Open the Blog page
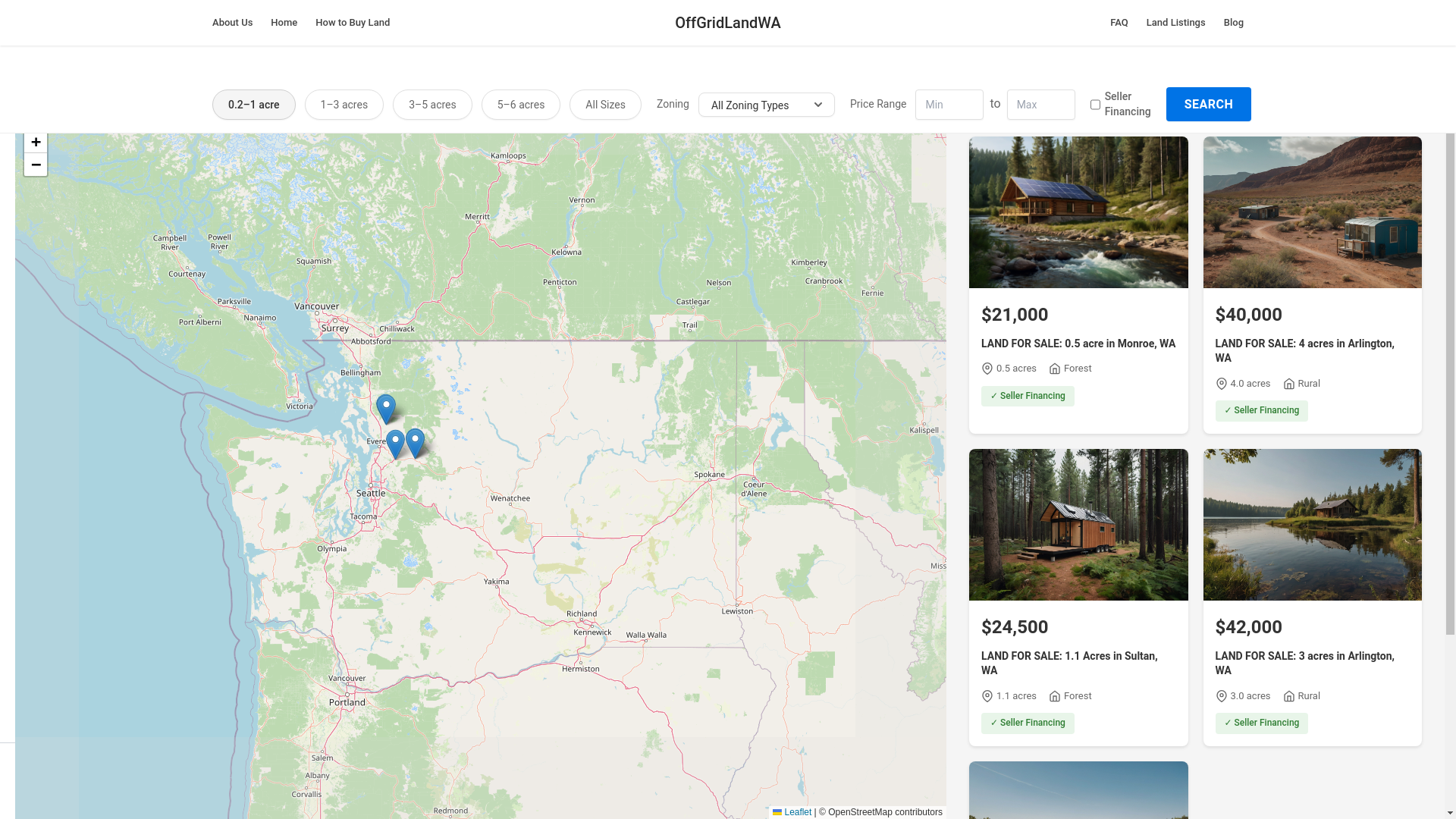The image size is (1456, 819). point(1233,23)
